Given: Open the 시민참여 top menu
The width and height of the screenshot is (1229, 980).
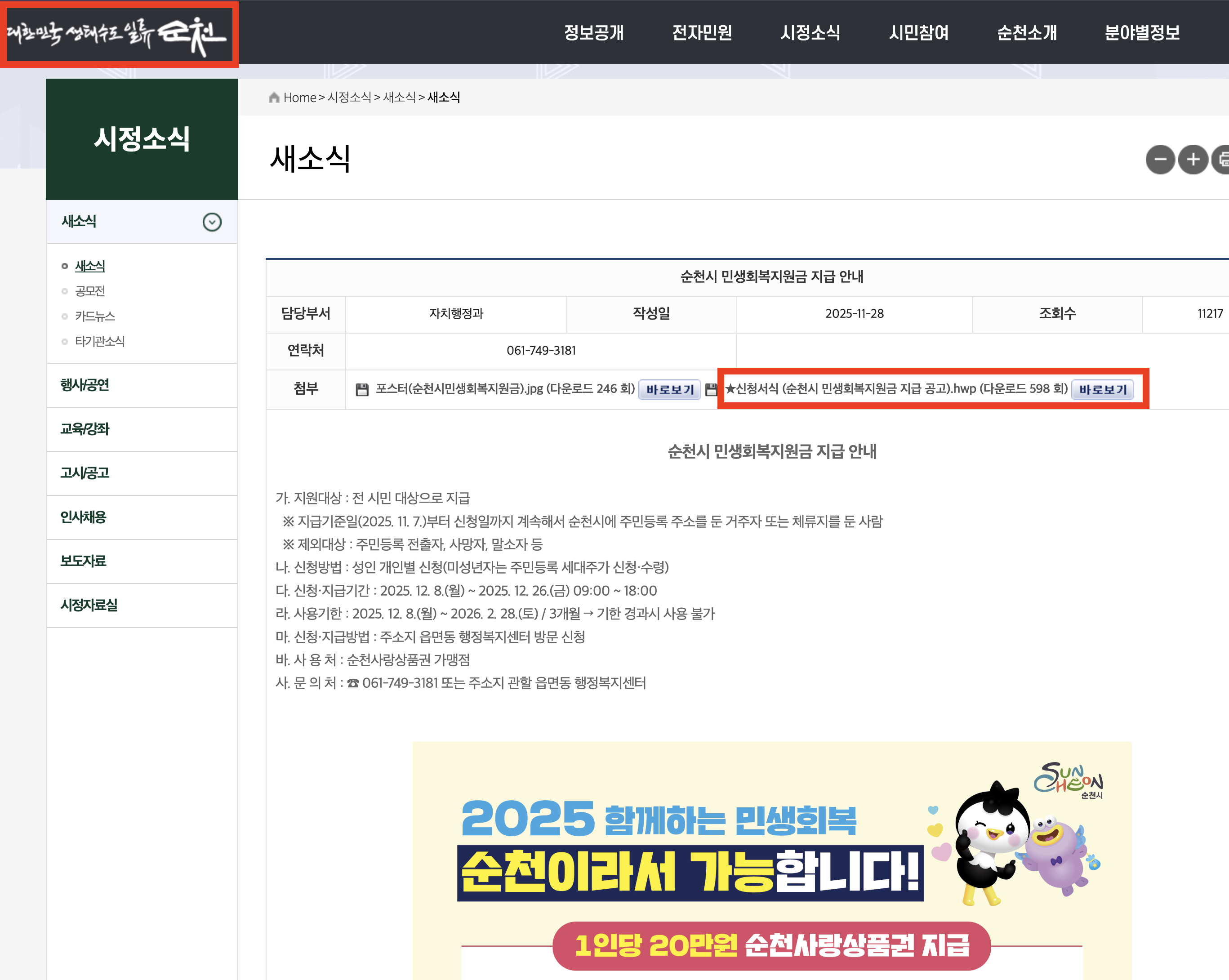Looking at the screenshot, I should click(918, 32).
